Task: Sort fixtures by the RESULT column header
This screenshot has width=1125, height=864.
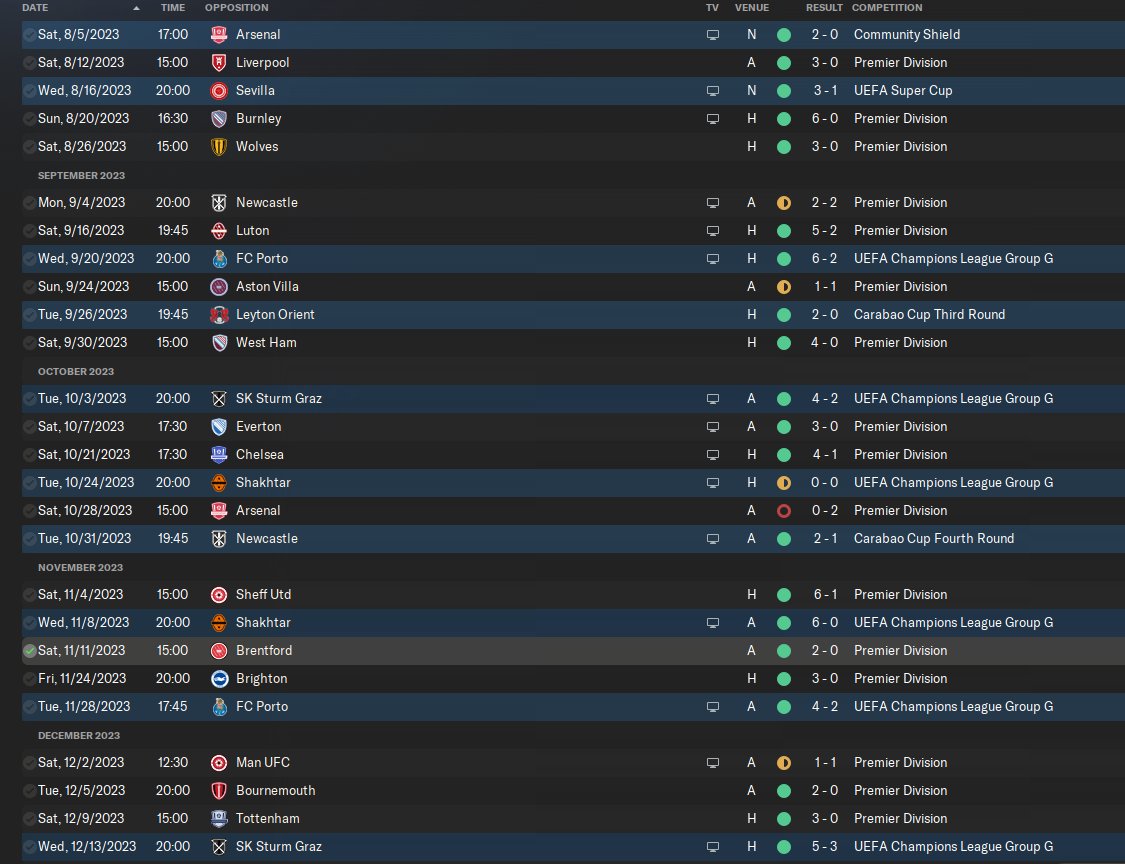Action: point(824,7)
